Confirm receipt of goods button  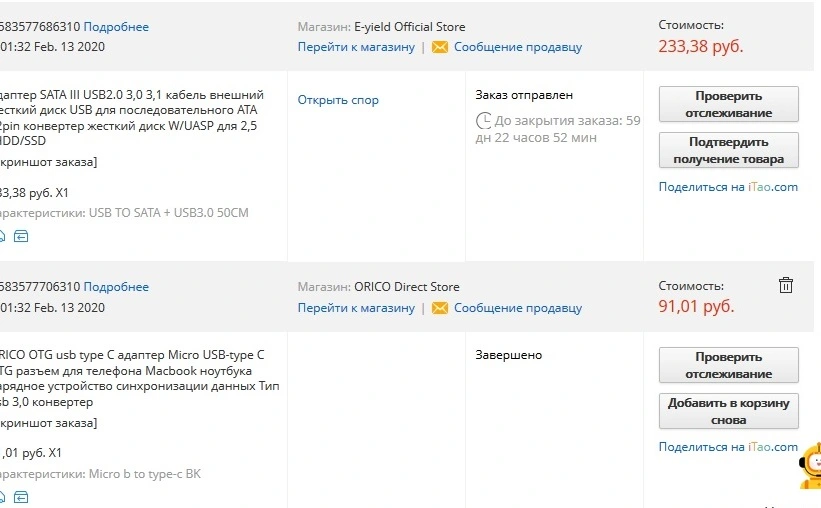pos(728,150)
